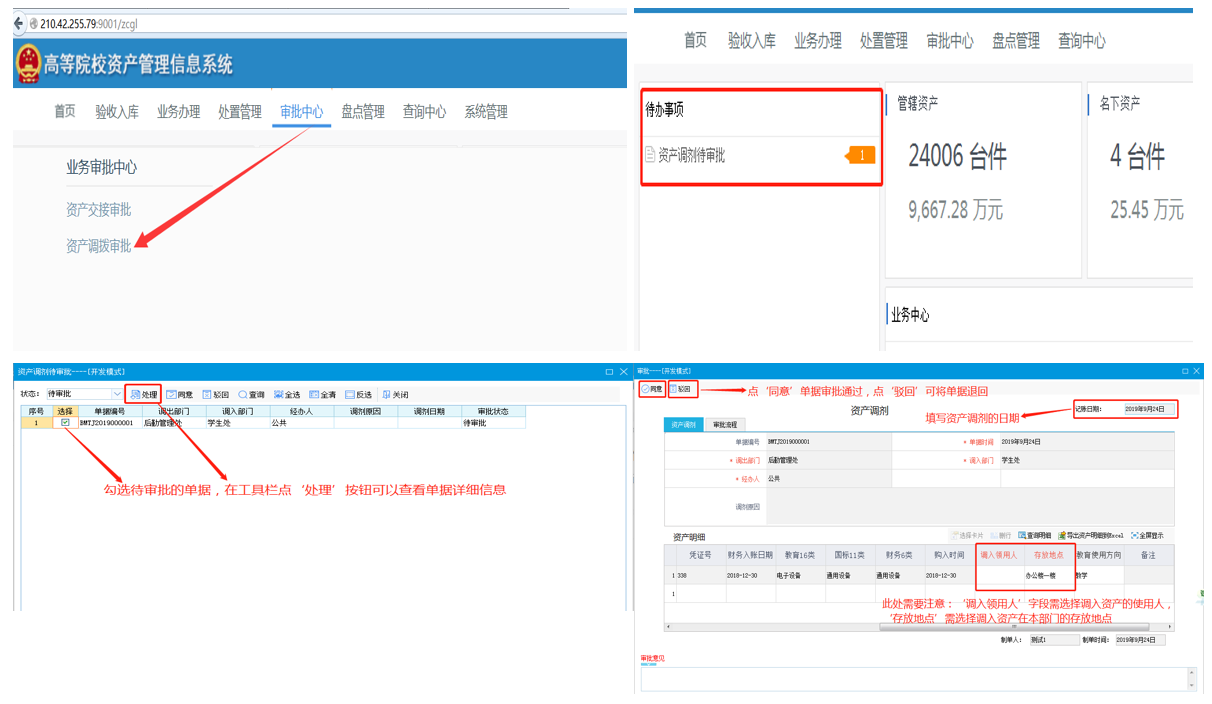Toggle the checkbox for bill BMTJ2019000001
The image size is (1212, 704).
pos(65,423)
